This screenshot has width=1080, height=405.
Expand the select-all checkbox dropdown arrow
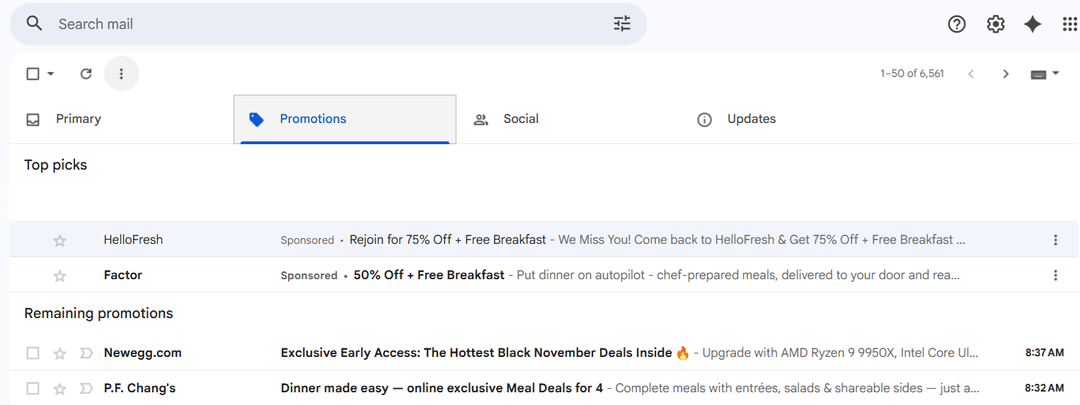coord(51,74)
